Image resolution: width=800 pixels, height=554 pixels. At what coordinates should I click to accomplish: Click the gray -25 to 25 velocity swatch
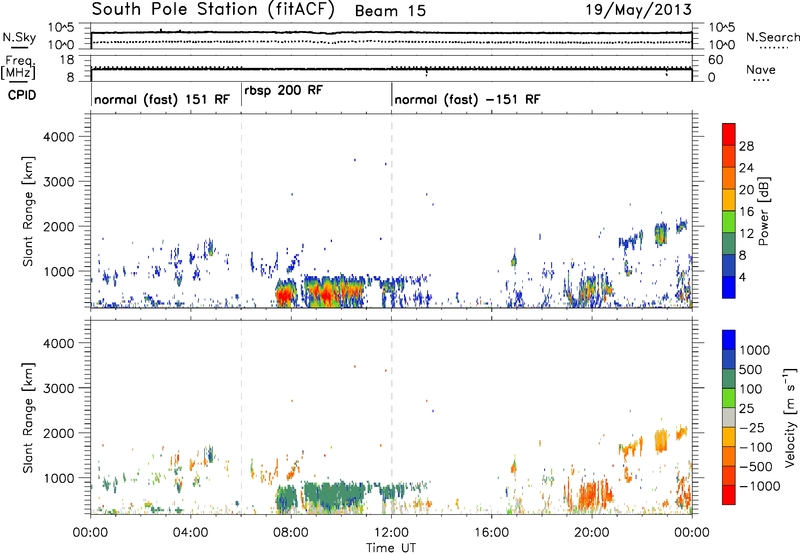(x=729, y=417)
